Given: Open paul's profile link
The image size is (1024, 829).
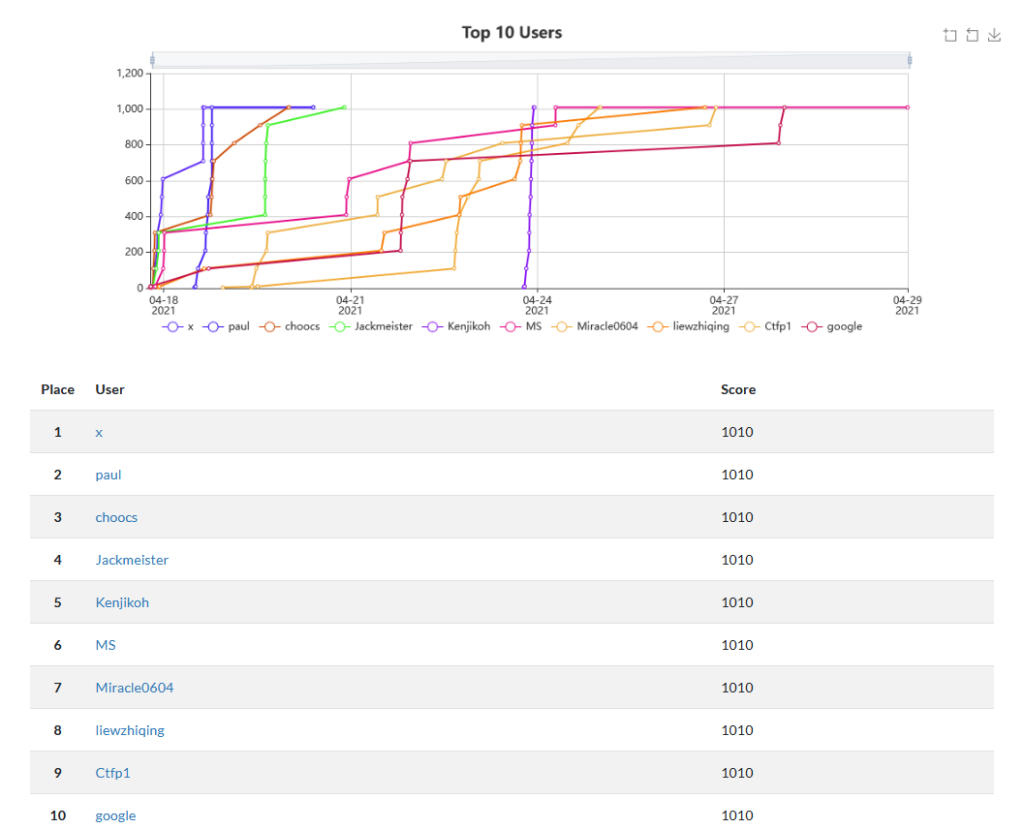Looking at the screenshot, I should click(x=108, y=475).
